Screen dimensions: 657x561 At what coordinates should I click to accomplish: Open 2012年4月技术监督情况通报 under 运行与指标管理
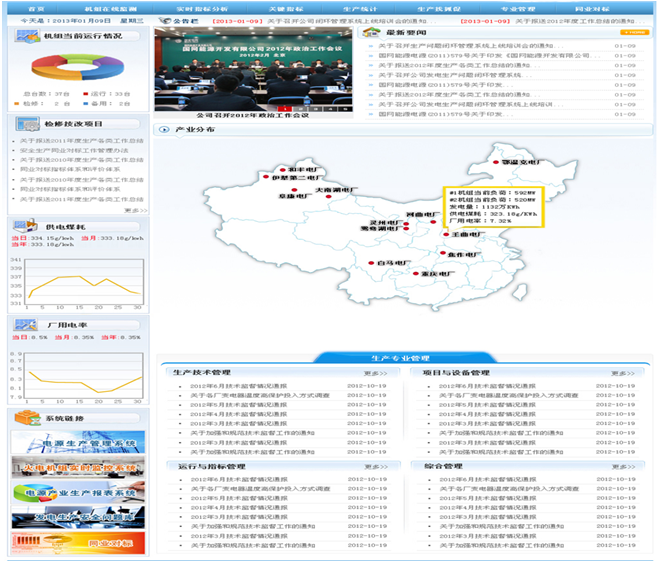point(239,507)
